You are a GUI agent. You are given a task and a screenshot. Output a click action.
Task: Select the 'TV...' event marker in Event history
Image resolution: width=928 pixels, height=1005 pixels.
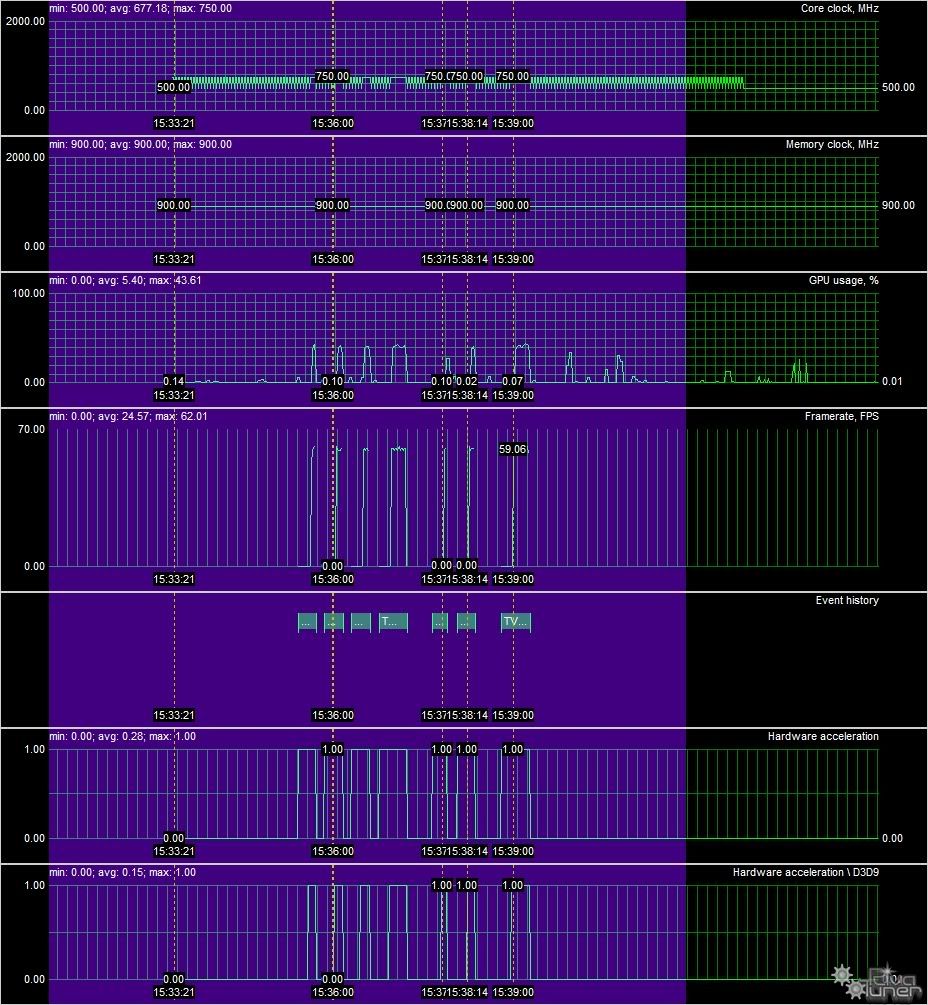click(515, 621)
